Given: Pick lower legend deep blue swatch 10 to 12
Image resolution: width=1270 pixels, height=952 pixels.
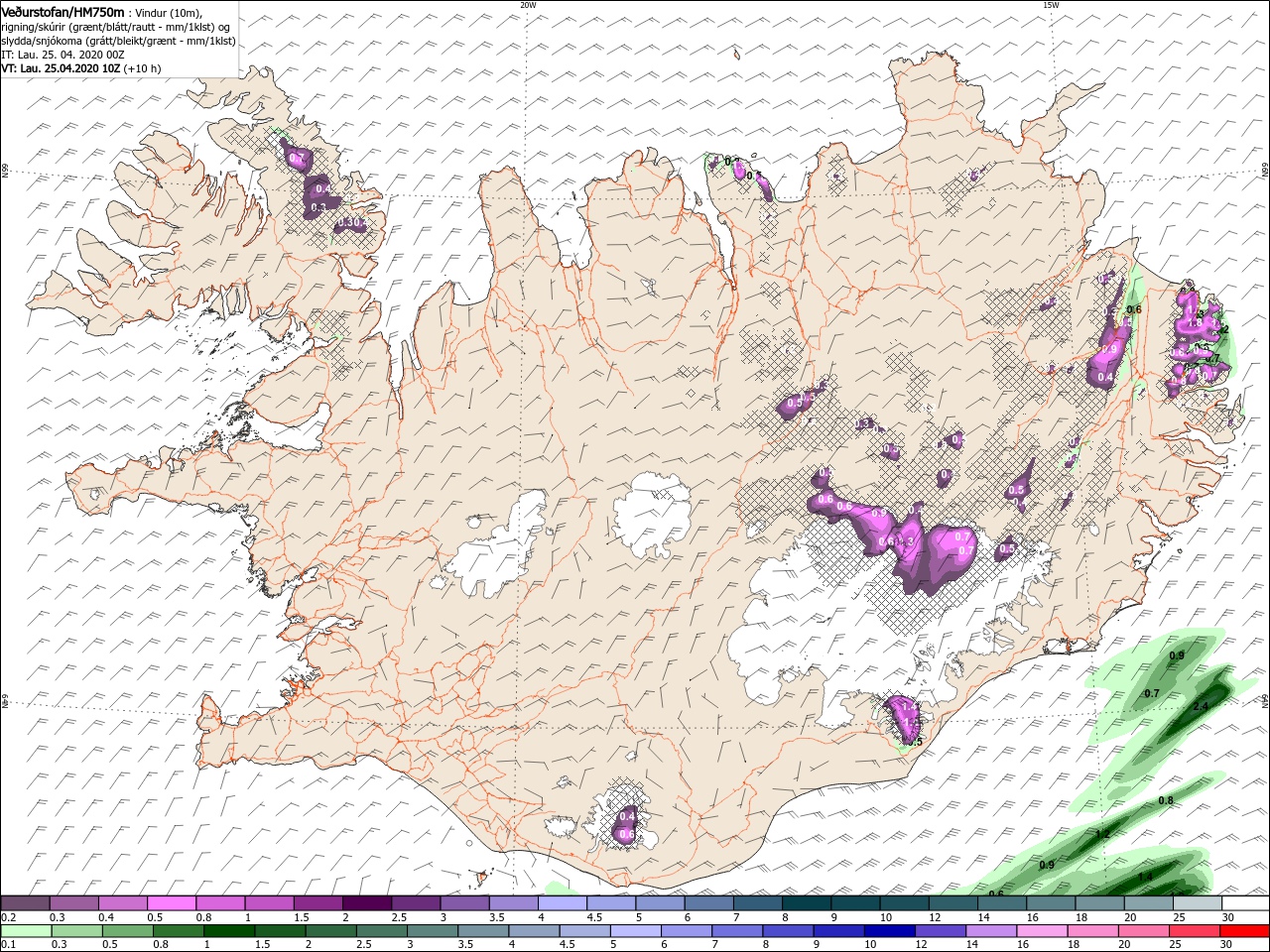Looking at the screenshot, I should click(x=890, y=931).
